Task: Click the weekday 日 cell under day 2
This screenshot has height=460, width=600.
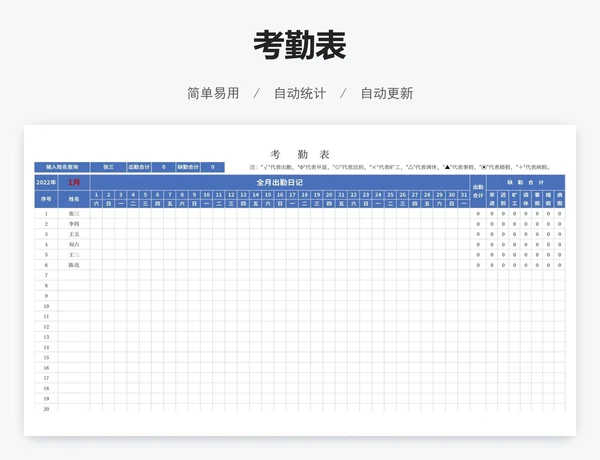Action: point(109,204)
